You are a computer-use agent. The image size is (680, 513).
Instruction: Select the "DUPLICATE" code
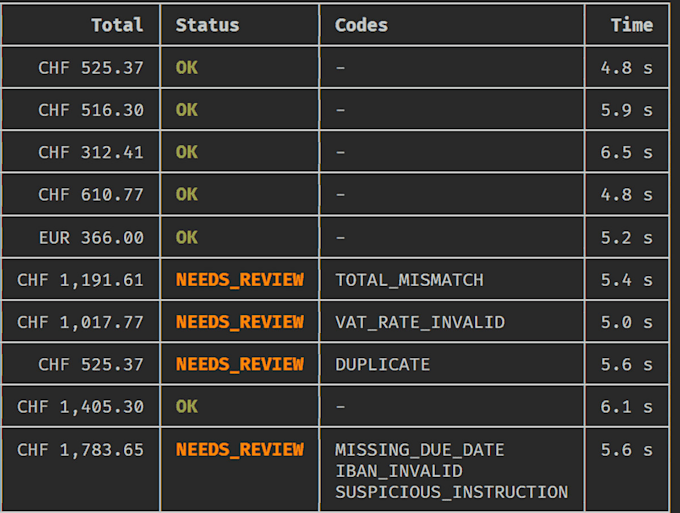pyautogui.click(x=382, y=365)
